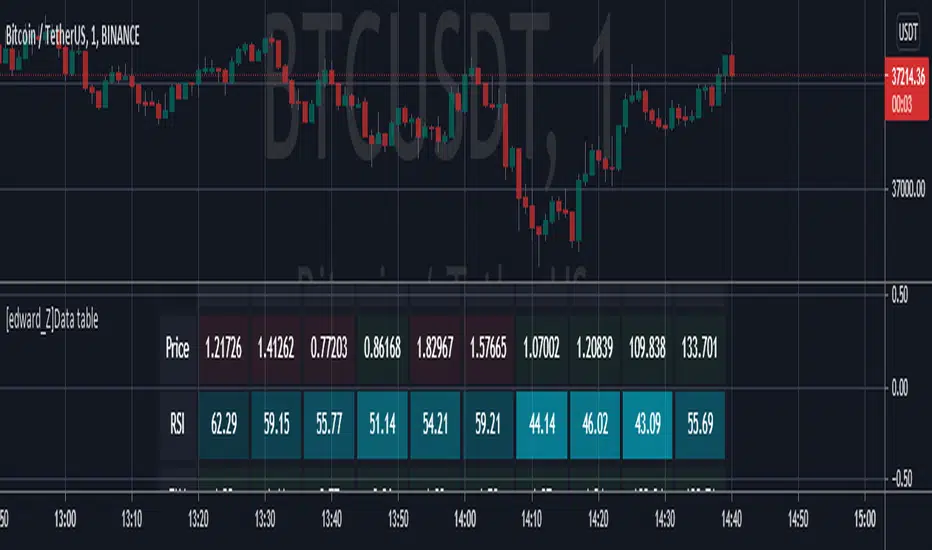932x550 pixels.
Task: Click the 13:20 time axis label
Action: coord(198,520)
